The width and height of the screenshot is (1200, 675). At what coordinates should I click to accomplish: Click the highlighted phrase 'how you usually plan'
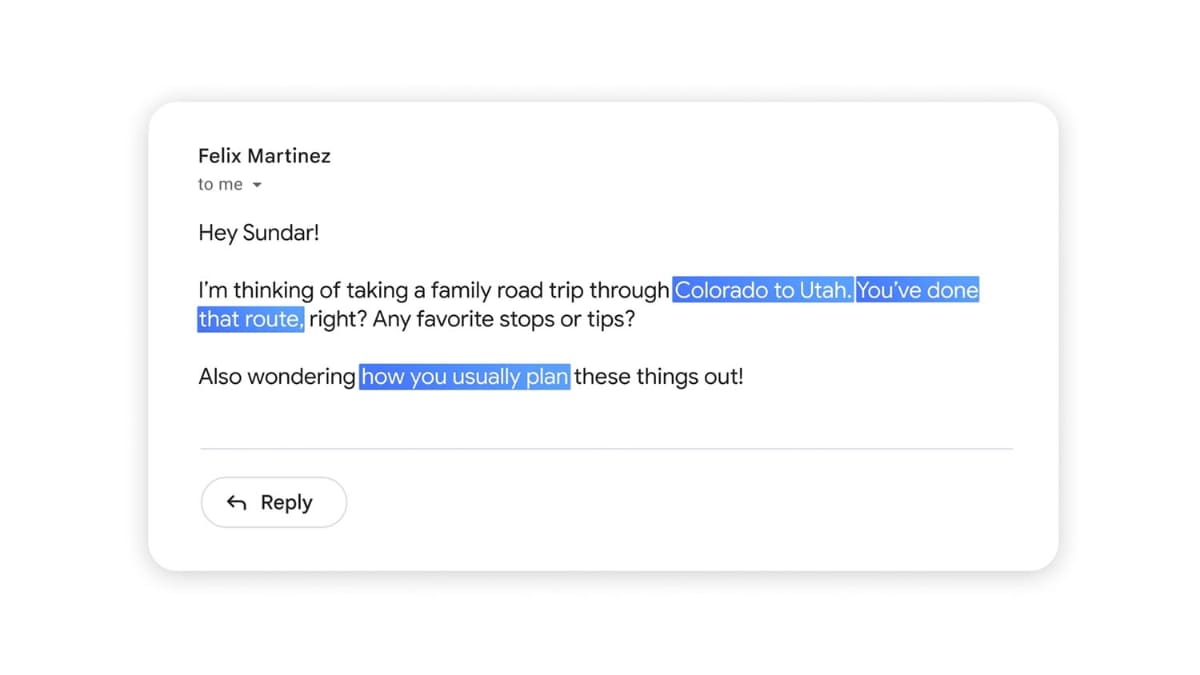click(464, 377)
